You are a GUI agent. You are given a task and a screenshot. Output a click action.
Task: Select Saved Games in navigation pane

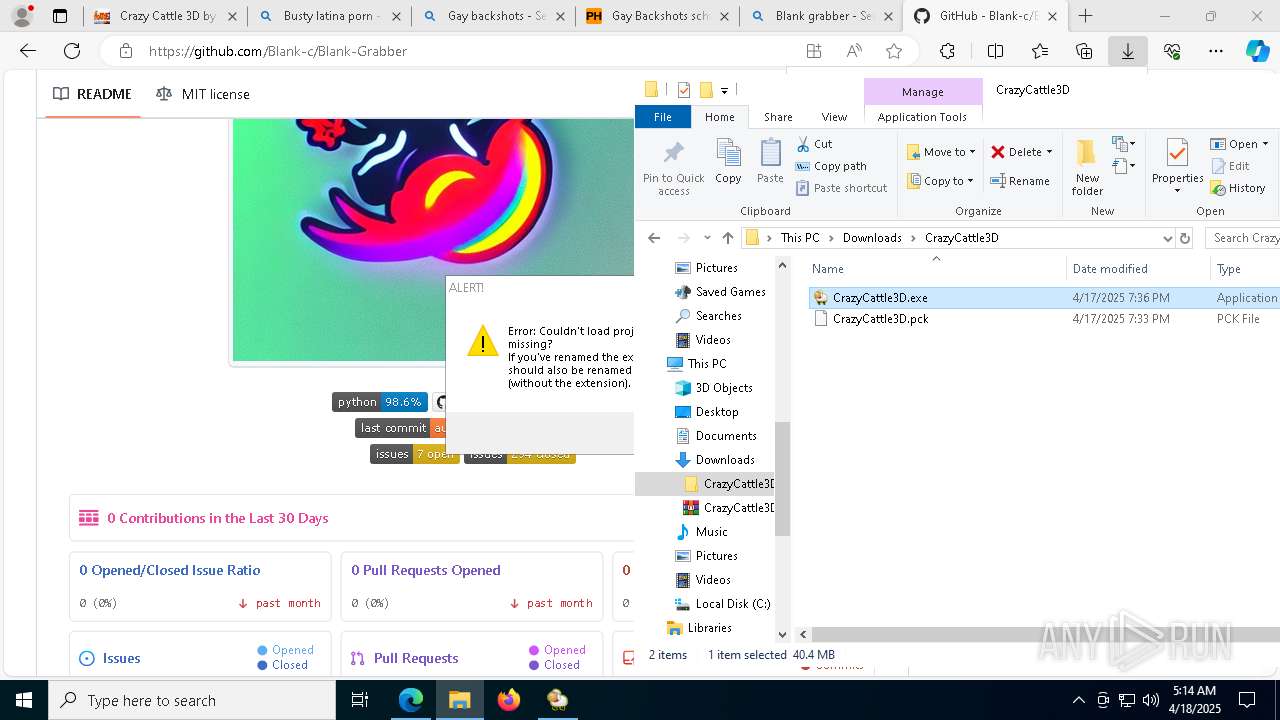[731, 292]
